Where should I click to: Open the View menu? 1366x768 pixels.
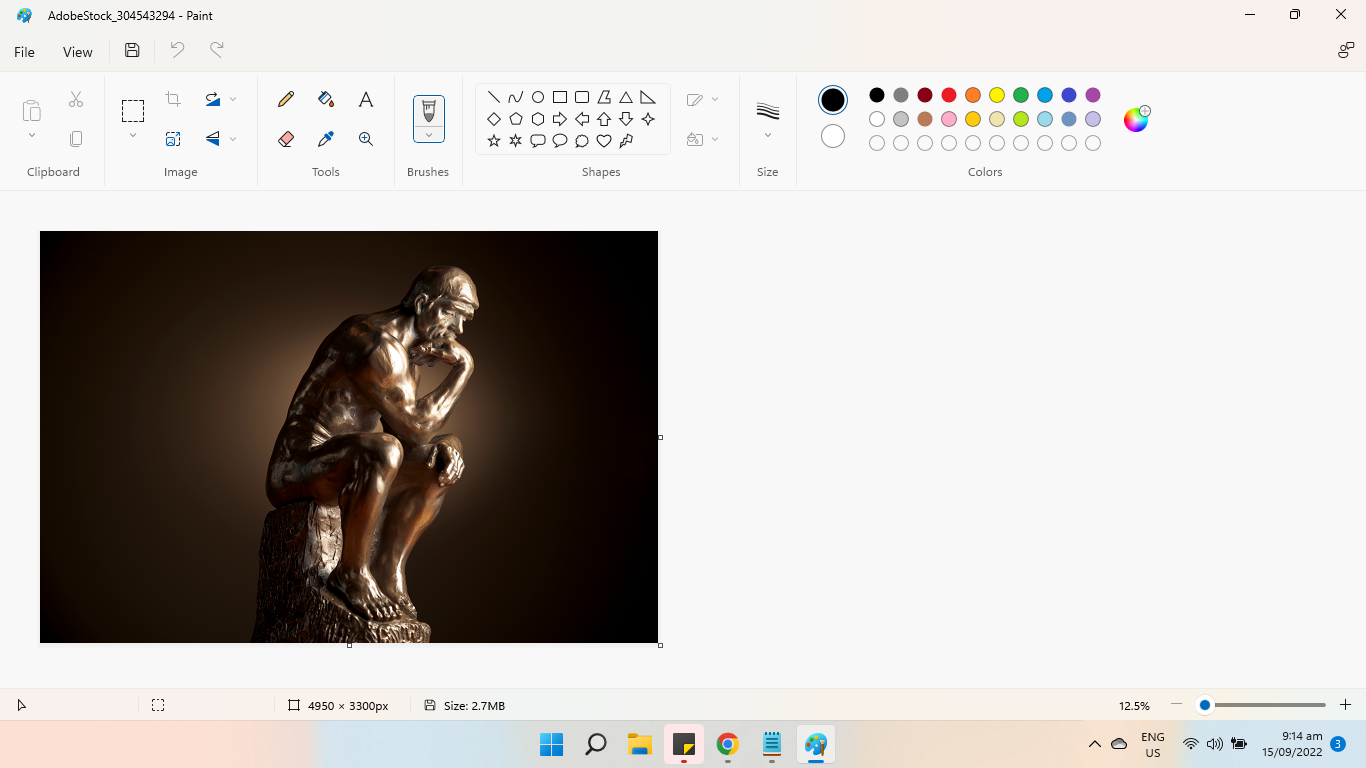pos(77,52)
